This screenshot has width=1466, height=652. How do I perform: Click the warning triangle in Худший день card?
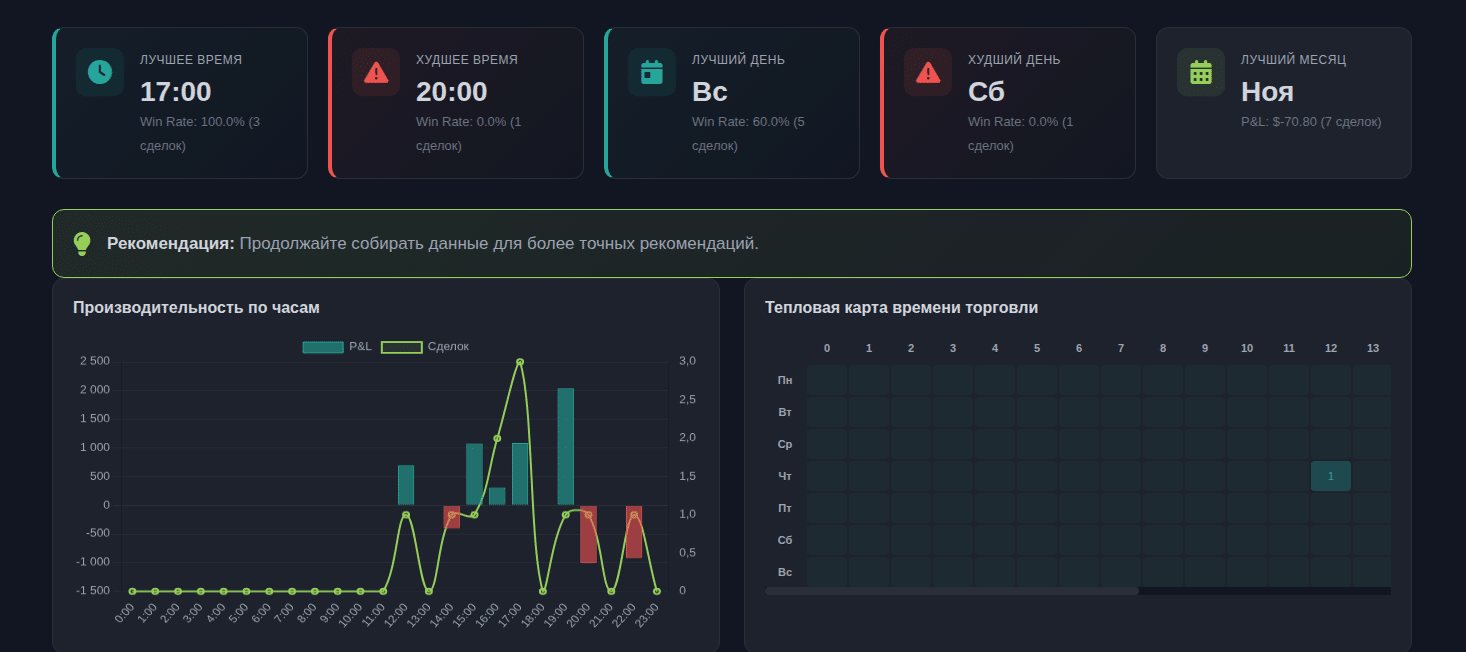(x=928, y=72)
